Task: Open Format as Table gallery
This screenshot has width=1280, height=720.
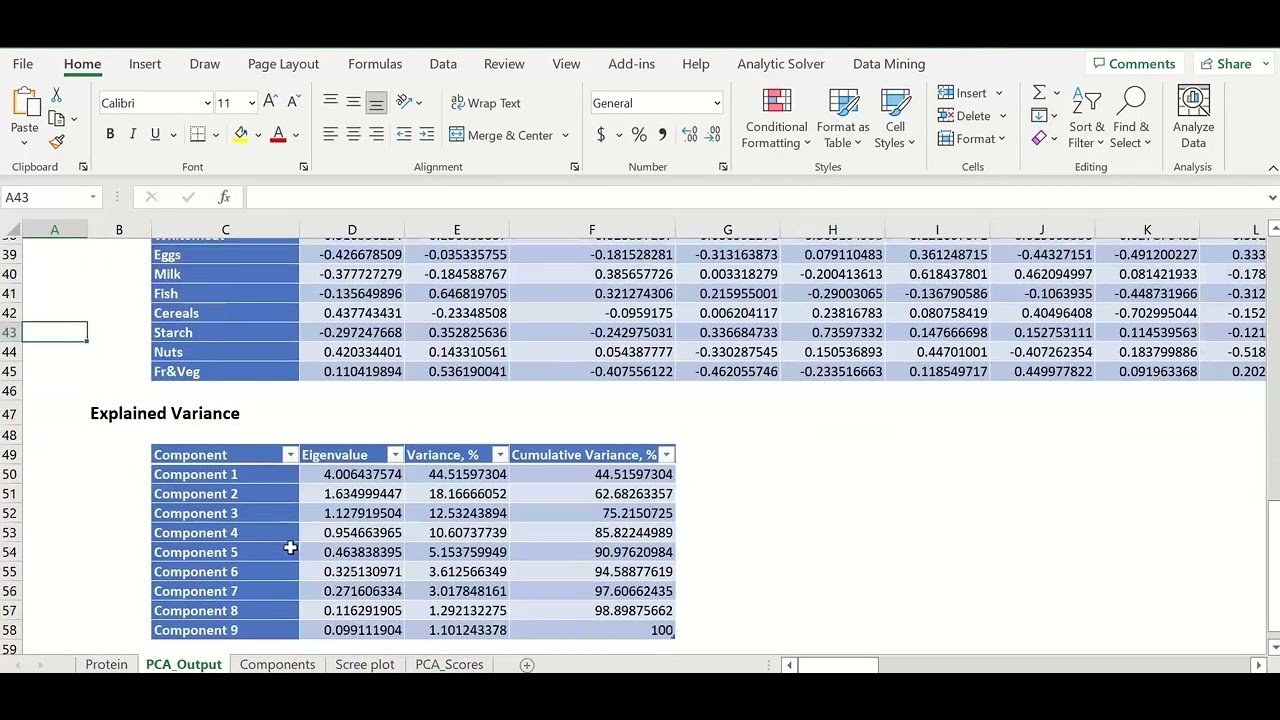Action: coord(843,119)
